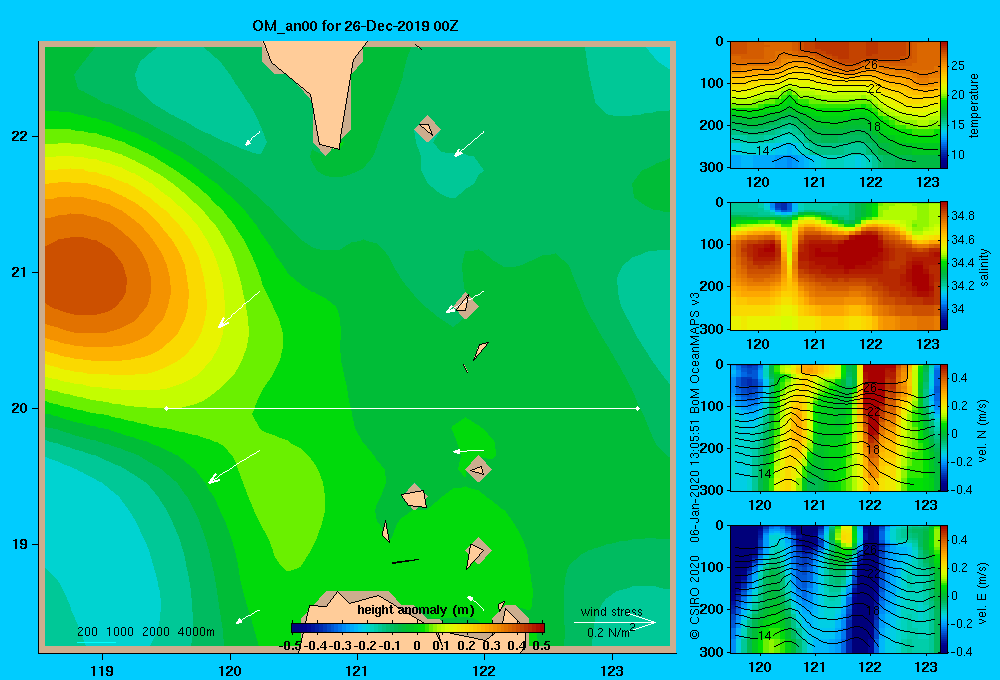Select the "4000m" depth contour legend entry
The width and height of the screenshot is (1000, 680).
pos(196,632)
